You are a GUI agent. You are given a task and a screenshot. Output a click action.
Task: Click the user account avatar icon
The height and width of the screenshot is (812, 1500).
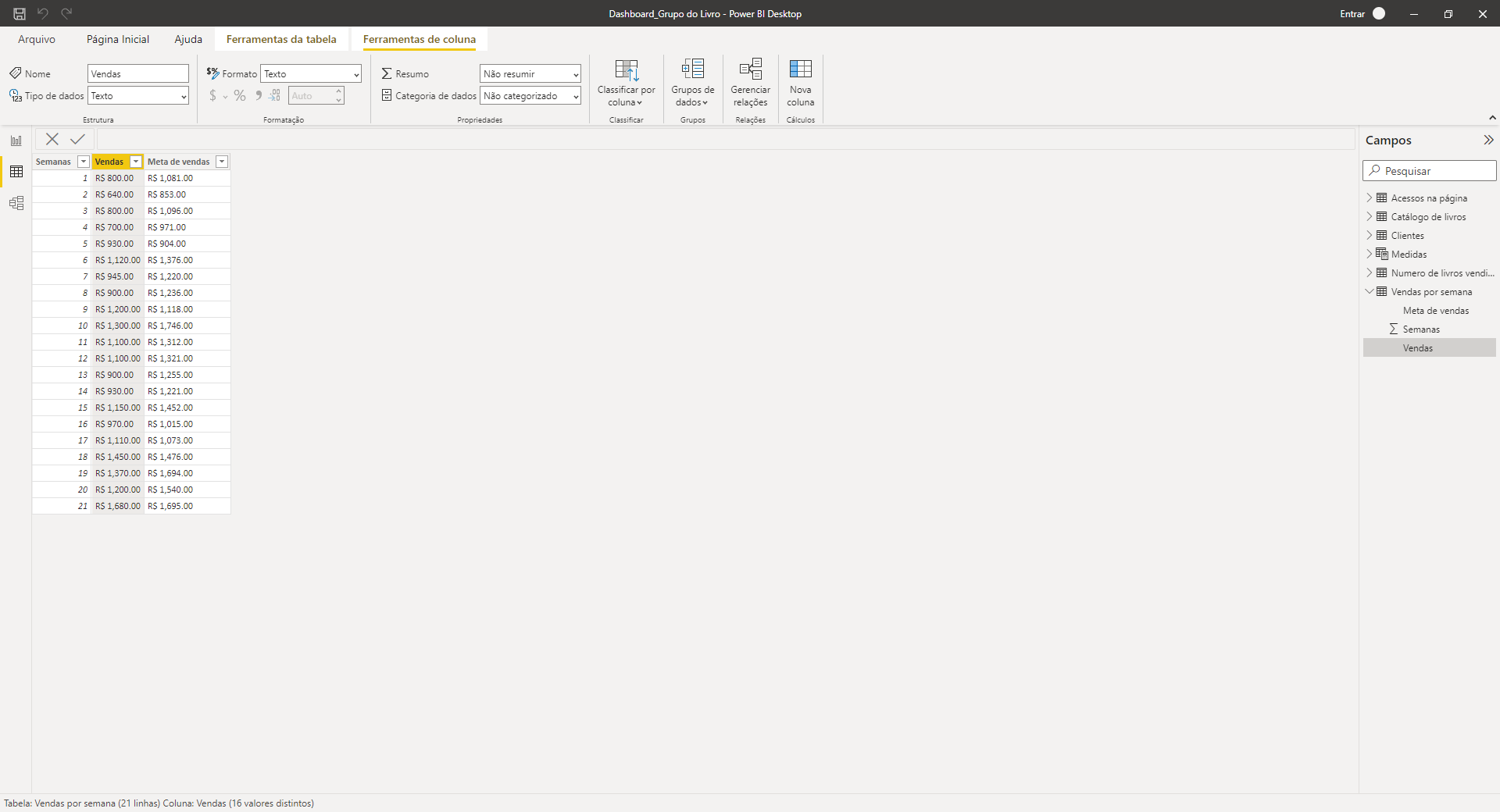(1379, 13)
